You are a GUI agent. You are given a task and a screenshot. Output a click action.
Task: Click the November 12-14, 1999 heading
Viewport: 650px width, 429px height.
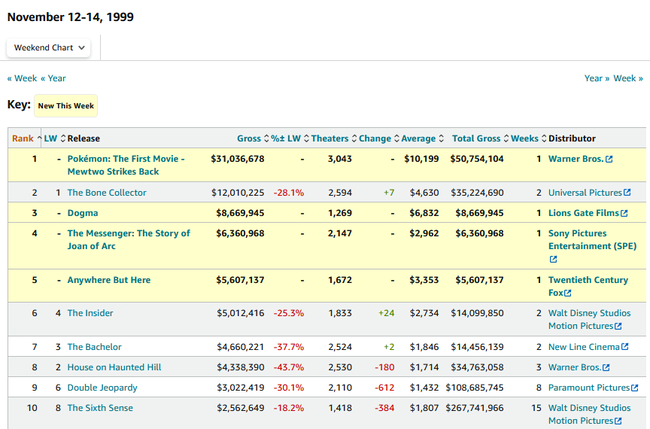coord(70,17)
